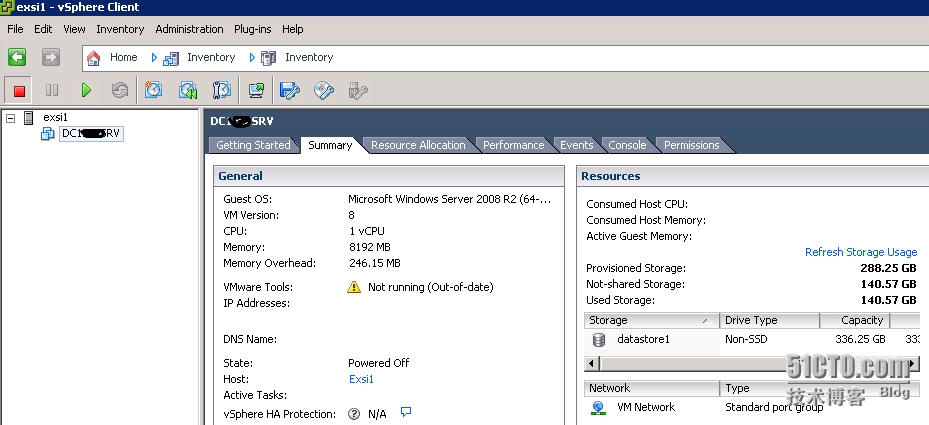Click the VM Network globe icon
929x425 pixels.
point(598,407)
